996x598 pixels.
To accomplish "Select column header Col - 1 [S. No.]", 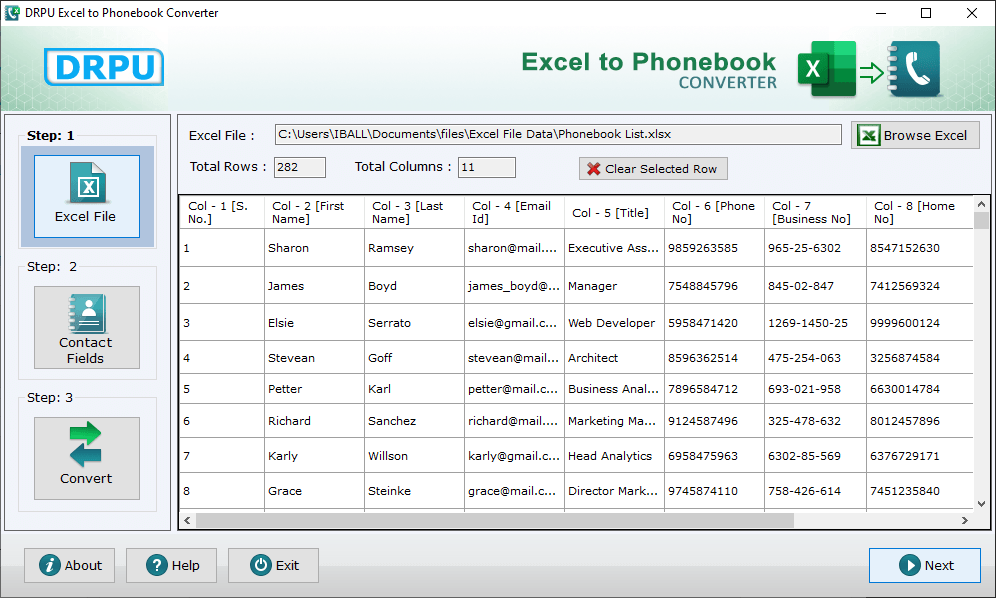I will click(x=222, y=212).
